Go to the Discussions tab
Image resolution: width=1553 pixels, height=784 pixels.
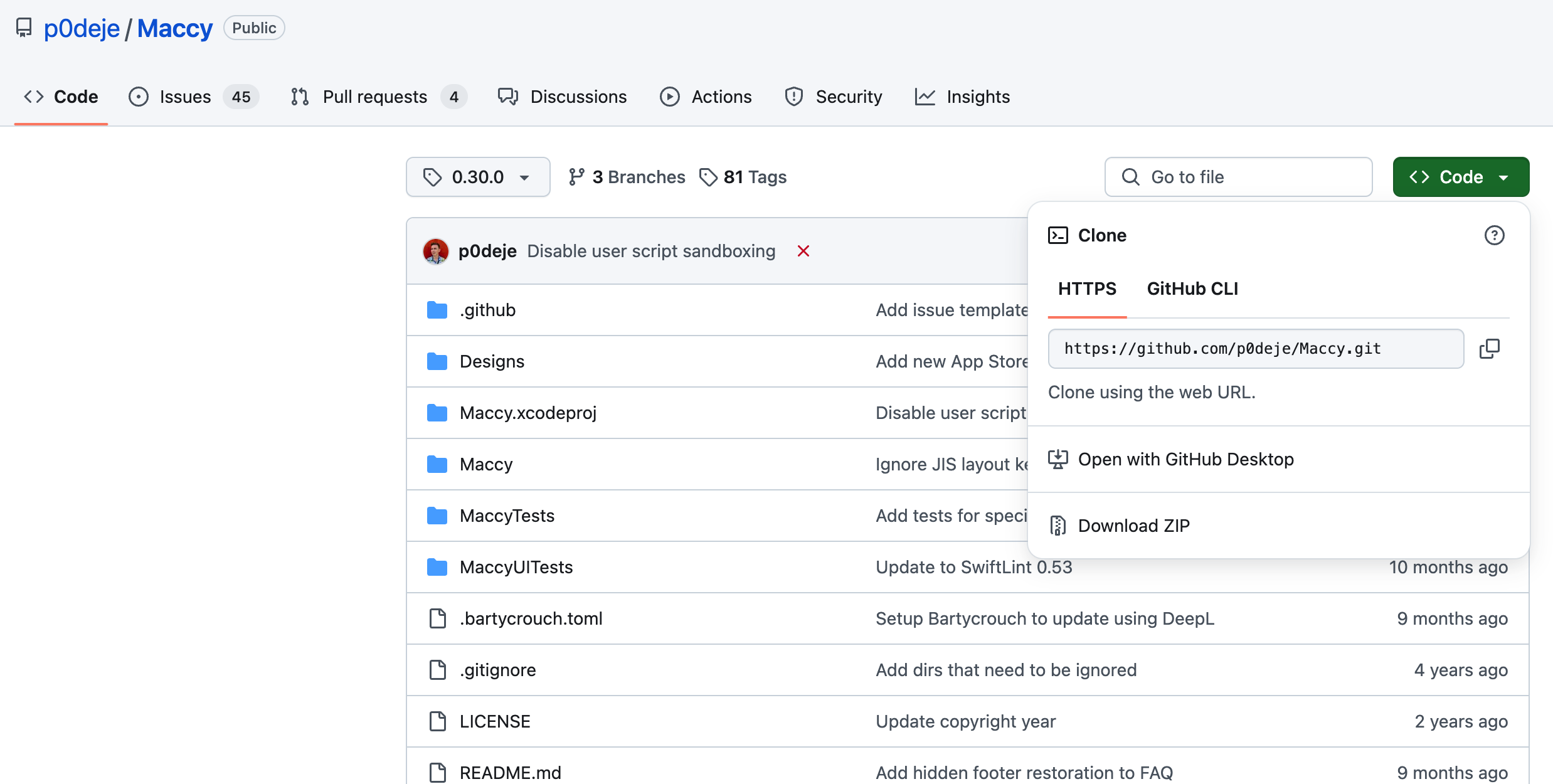(562, 97)
